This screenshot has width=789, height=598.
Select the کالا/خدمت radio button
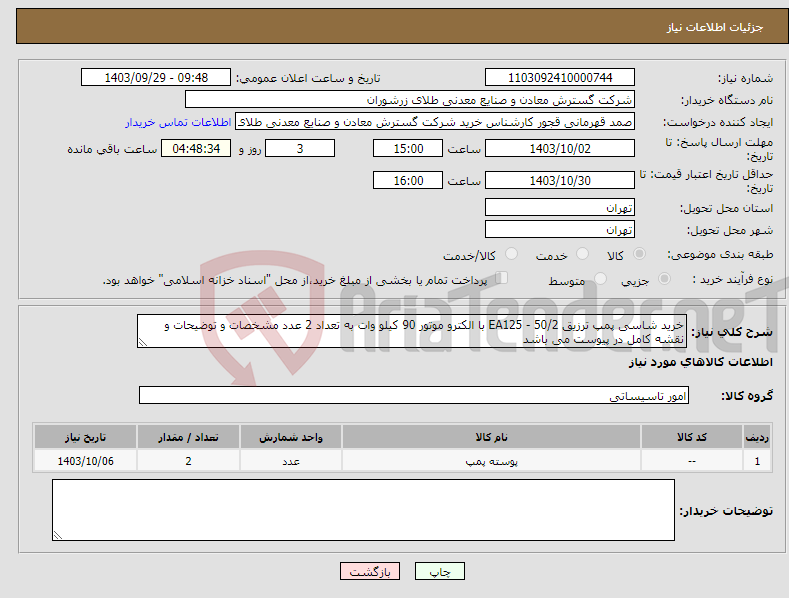(x=511, y=254)
